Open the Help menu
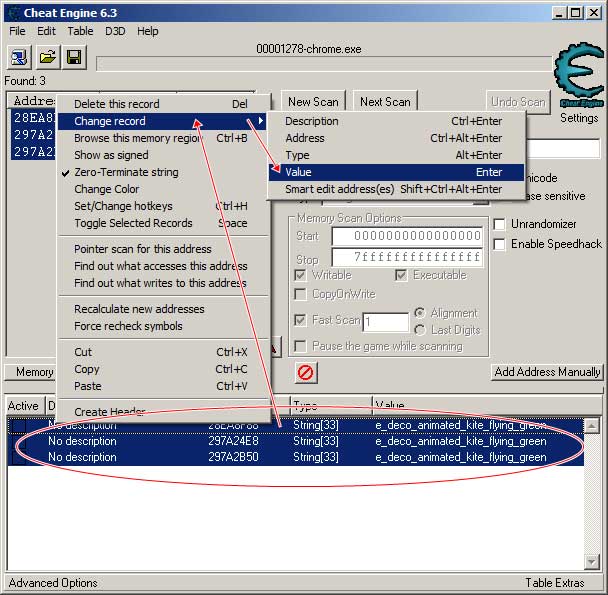The height and width of the screenshot is (595, 608). click(148, 31)
